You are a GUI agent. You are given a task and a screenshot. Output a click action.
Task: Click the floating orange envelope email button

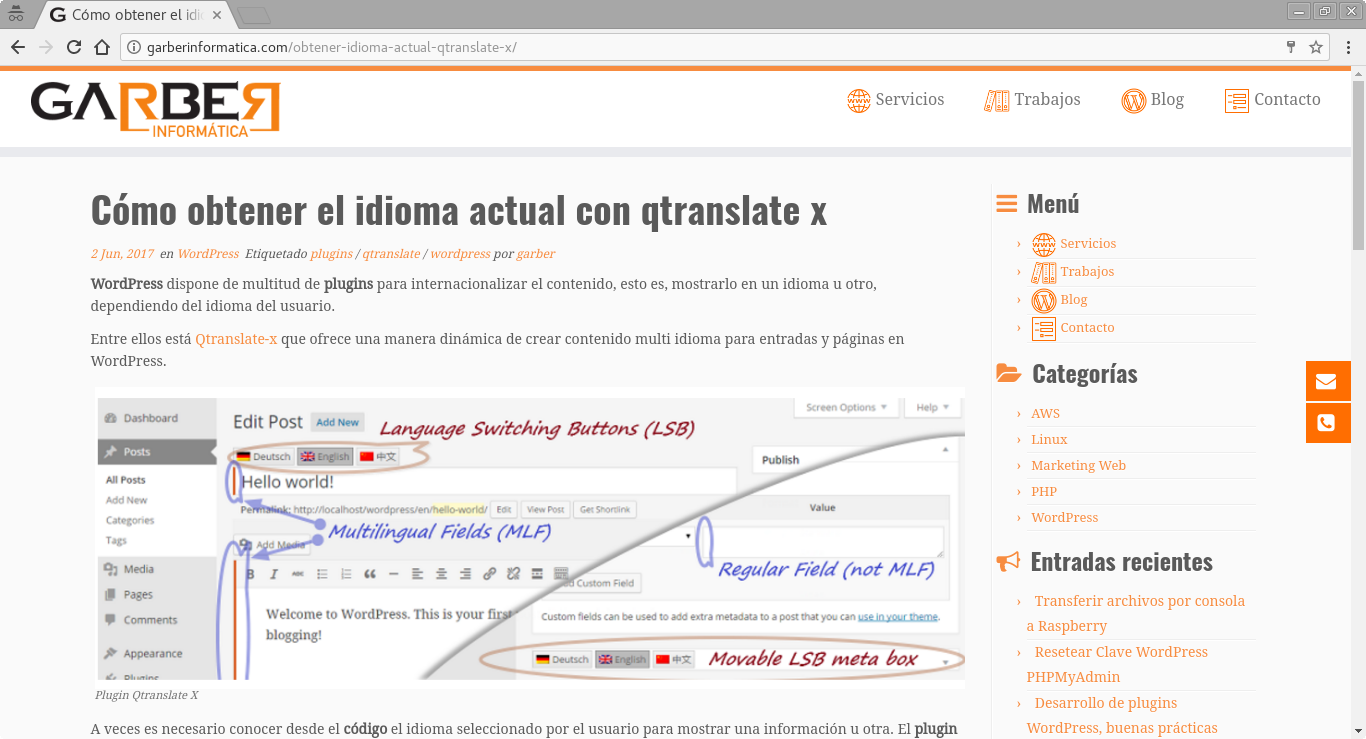(1328, 381)
